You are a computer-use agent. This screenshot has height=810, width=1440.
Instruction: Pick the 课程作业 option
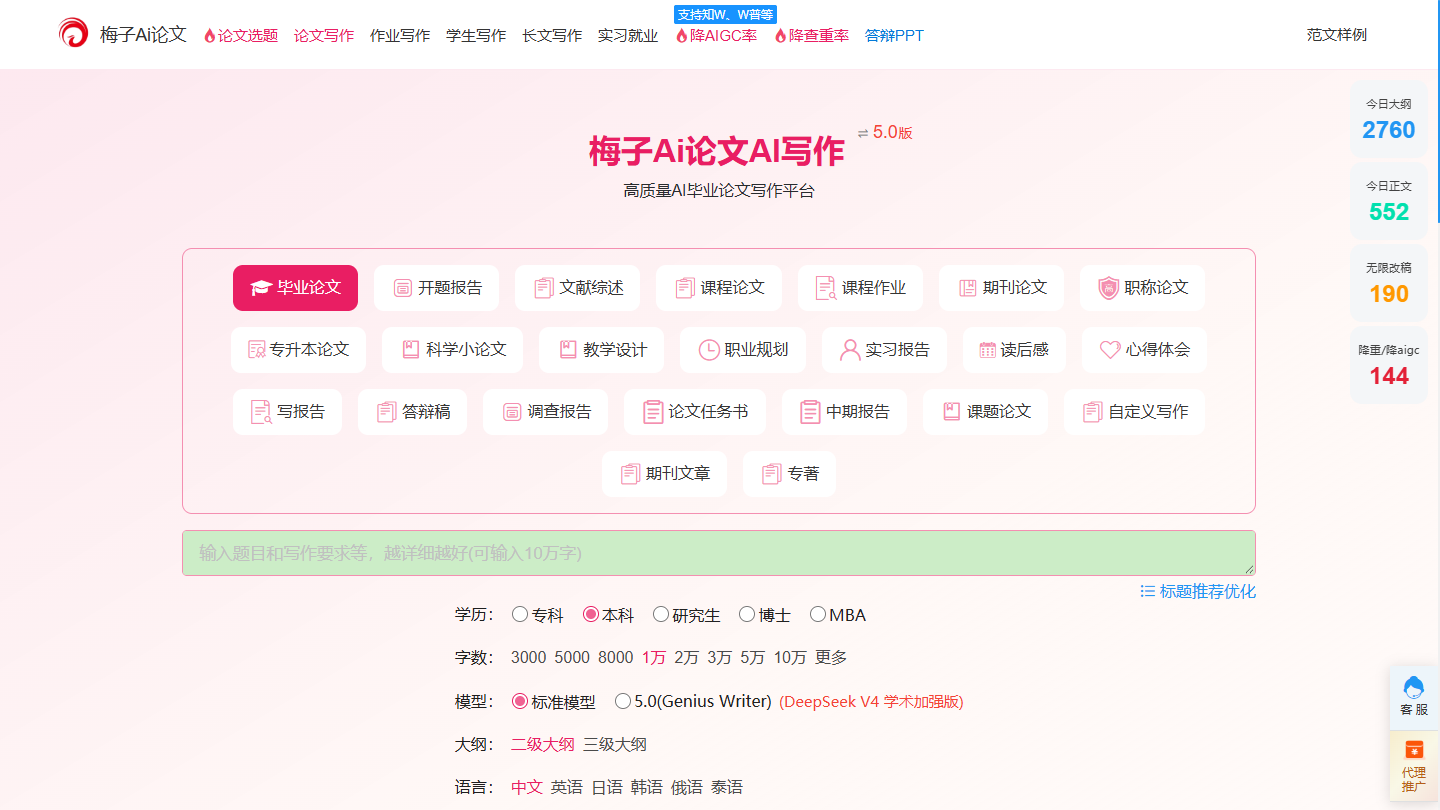[x=860, y=288]
